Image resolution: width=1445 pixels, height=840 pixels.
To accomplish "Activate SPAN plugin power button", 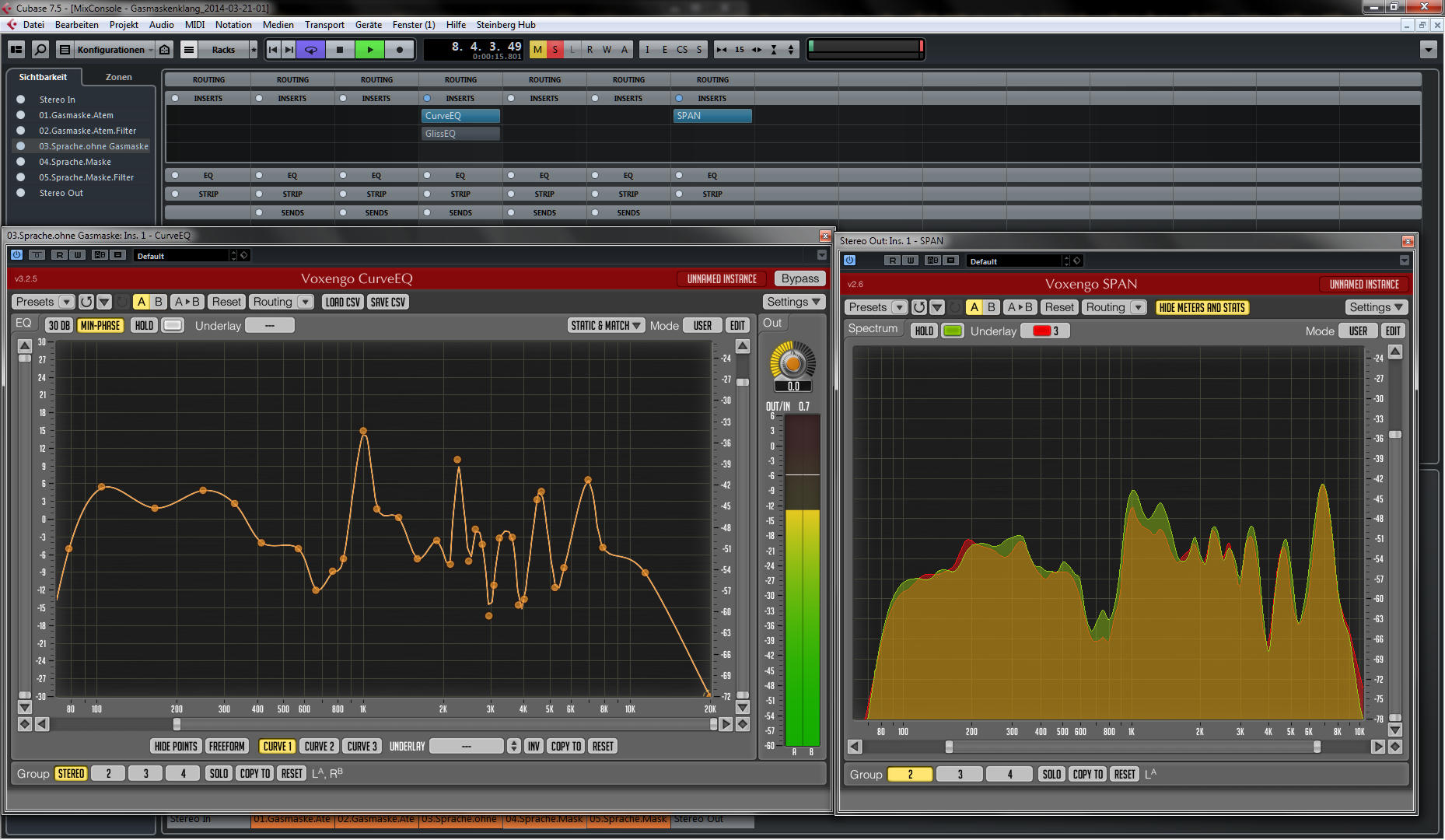I will 849,261.
